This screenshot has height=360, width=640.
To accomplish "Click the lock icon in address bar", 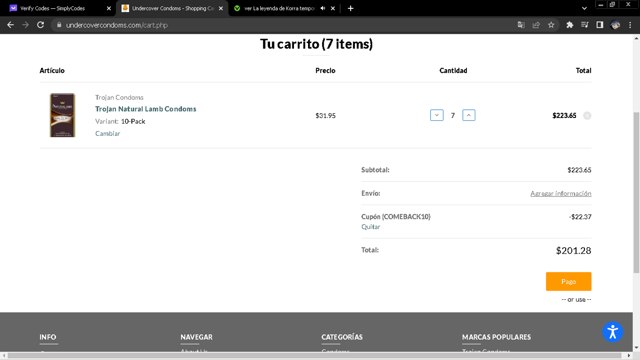I will (59, 25).
